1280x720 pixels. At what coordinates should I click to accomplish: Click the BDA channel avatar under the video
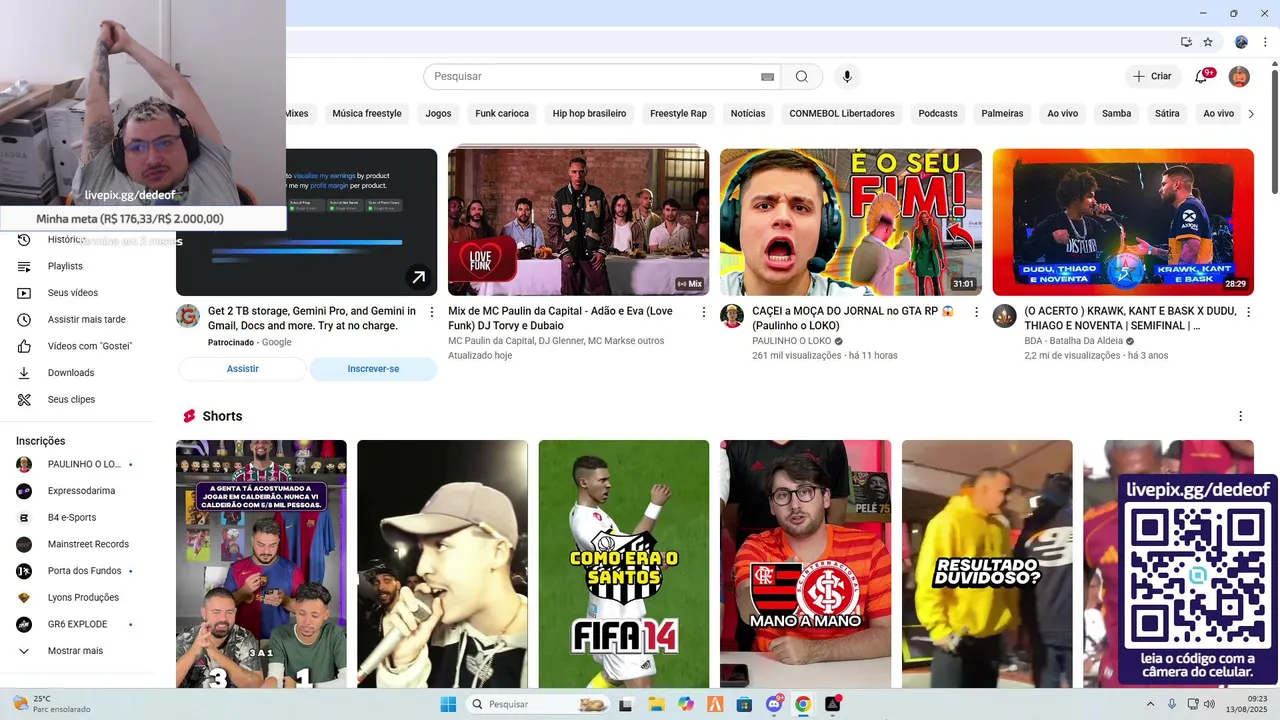point(1004,316)
